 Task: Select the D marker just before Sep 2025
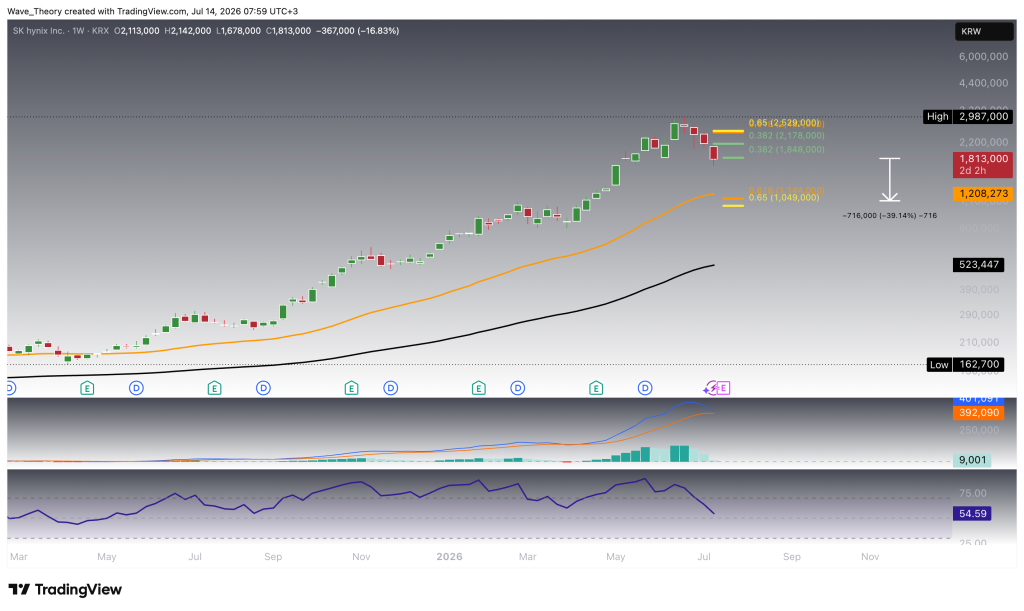(x=263, y=388)
